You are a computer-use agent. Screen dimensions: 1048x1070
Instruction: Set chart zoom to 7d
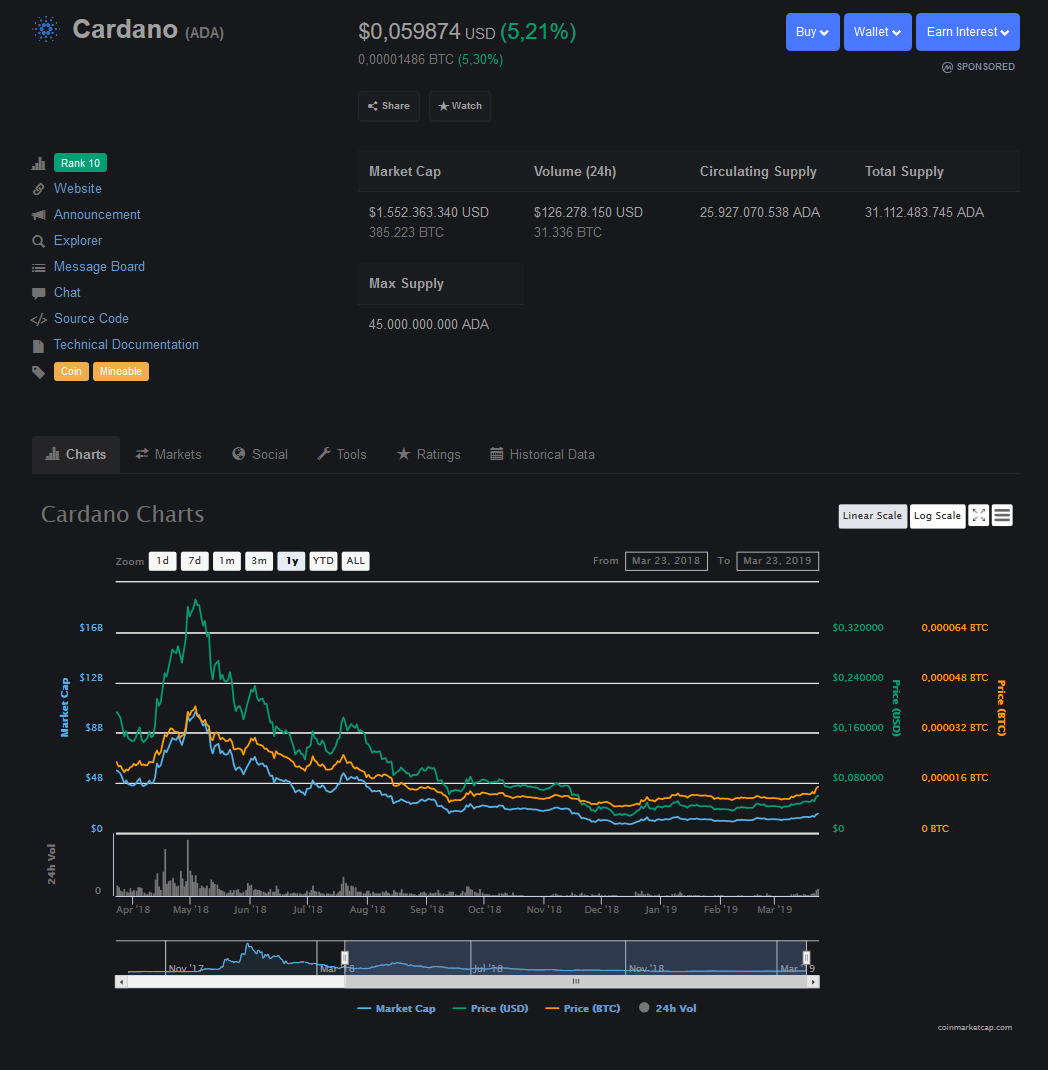pos(194,561)
